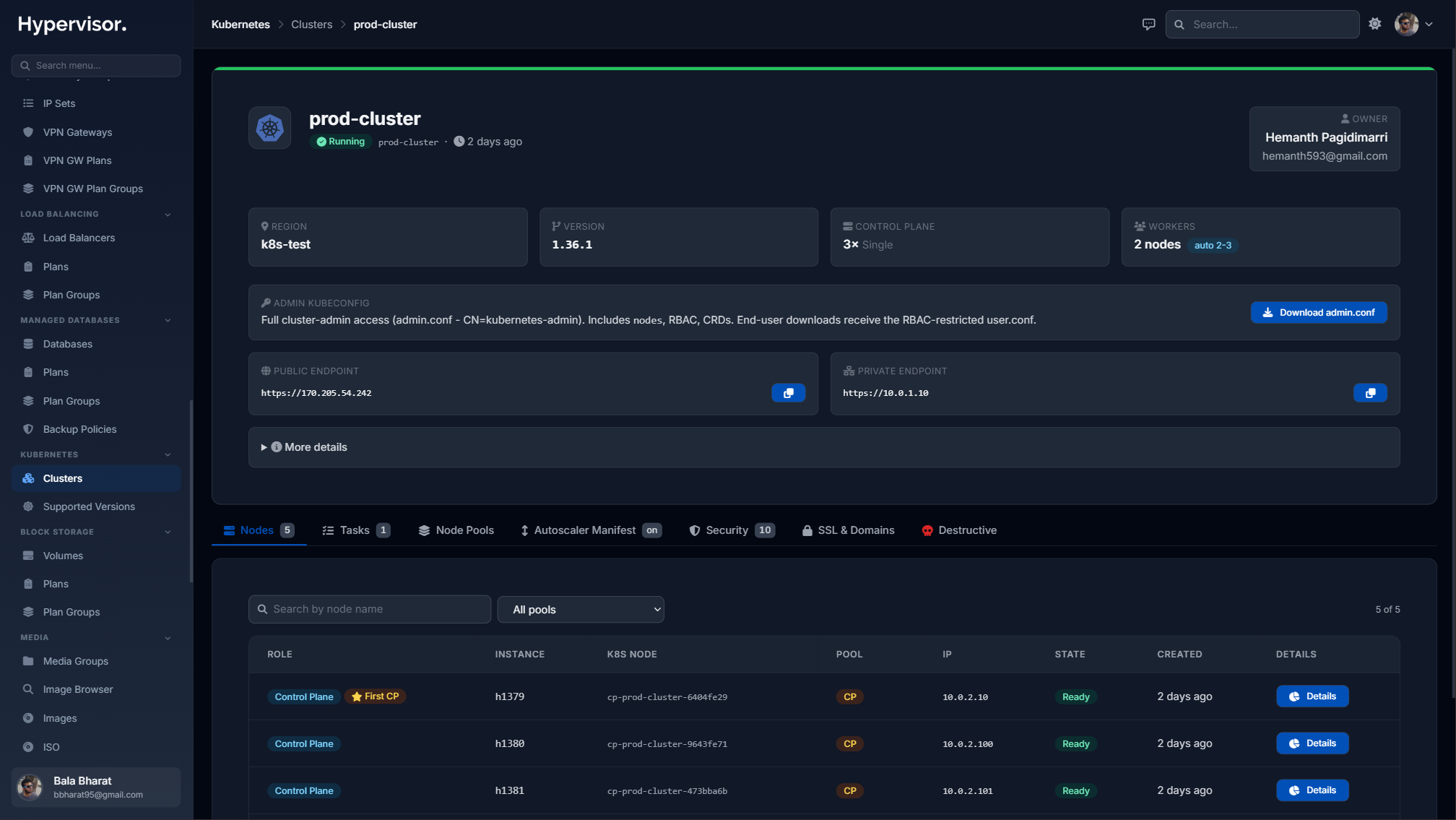Click the ROLE column header
Image resolution: width=1456 pixels, height=820 pixels.
(x=279, y=655)
